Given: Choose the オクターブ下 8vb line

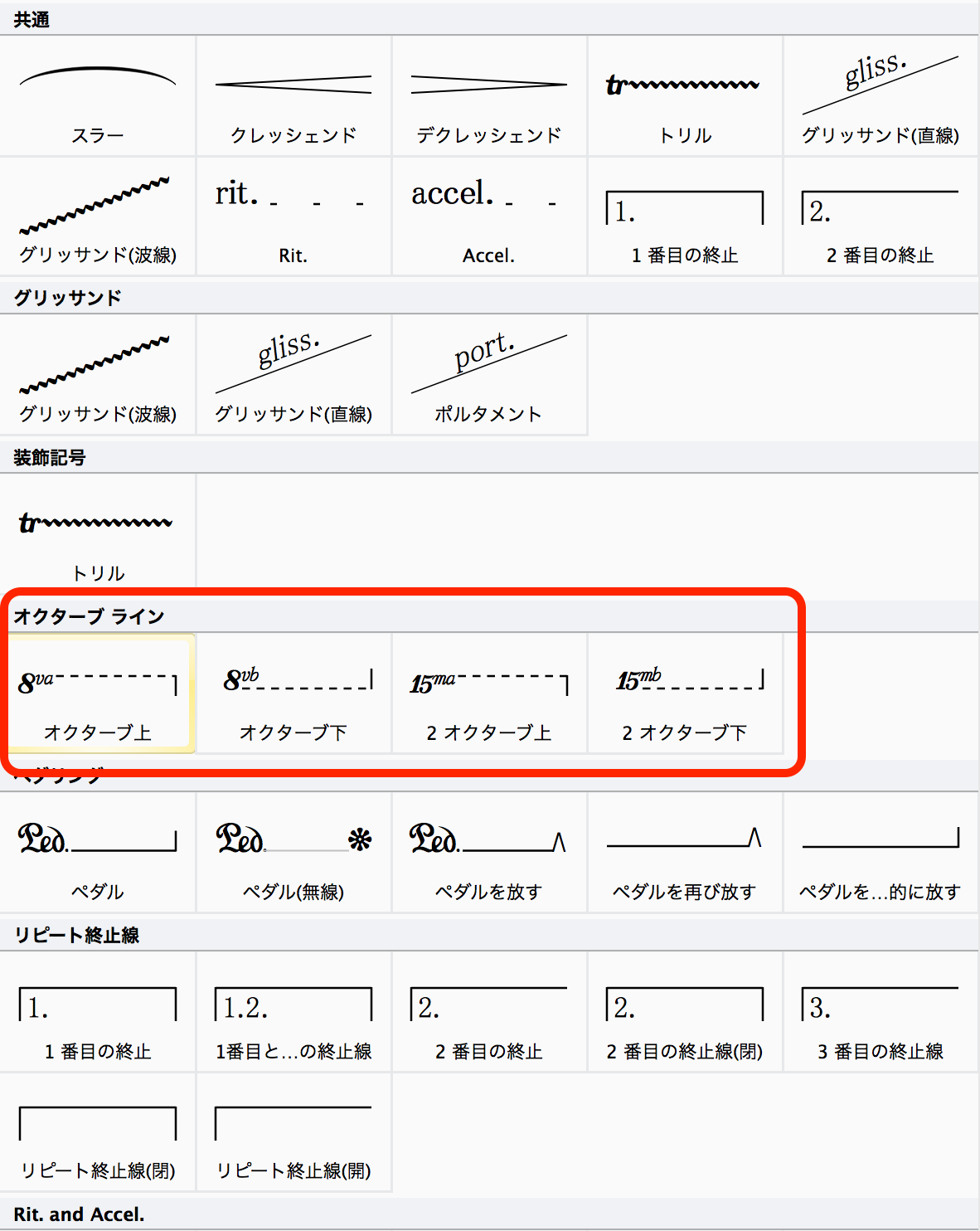Looking at the screenshot, I should (294, 694).
